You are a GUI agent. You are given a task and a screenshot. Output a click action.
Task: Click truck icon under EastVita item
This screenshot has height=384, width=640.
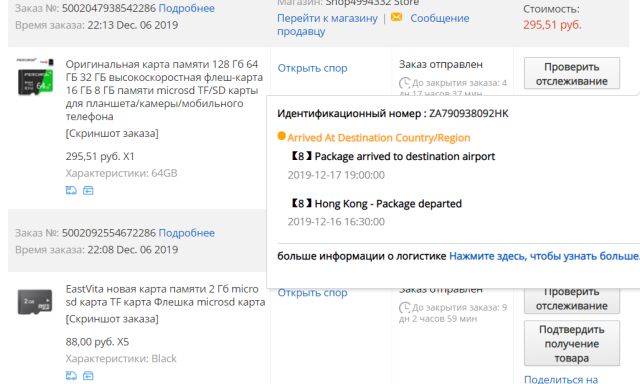pyautogui.click(x=71, y=375)
